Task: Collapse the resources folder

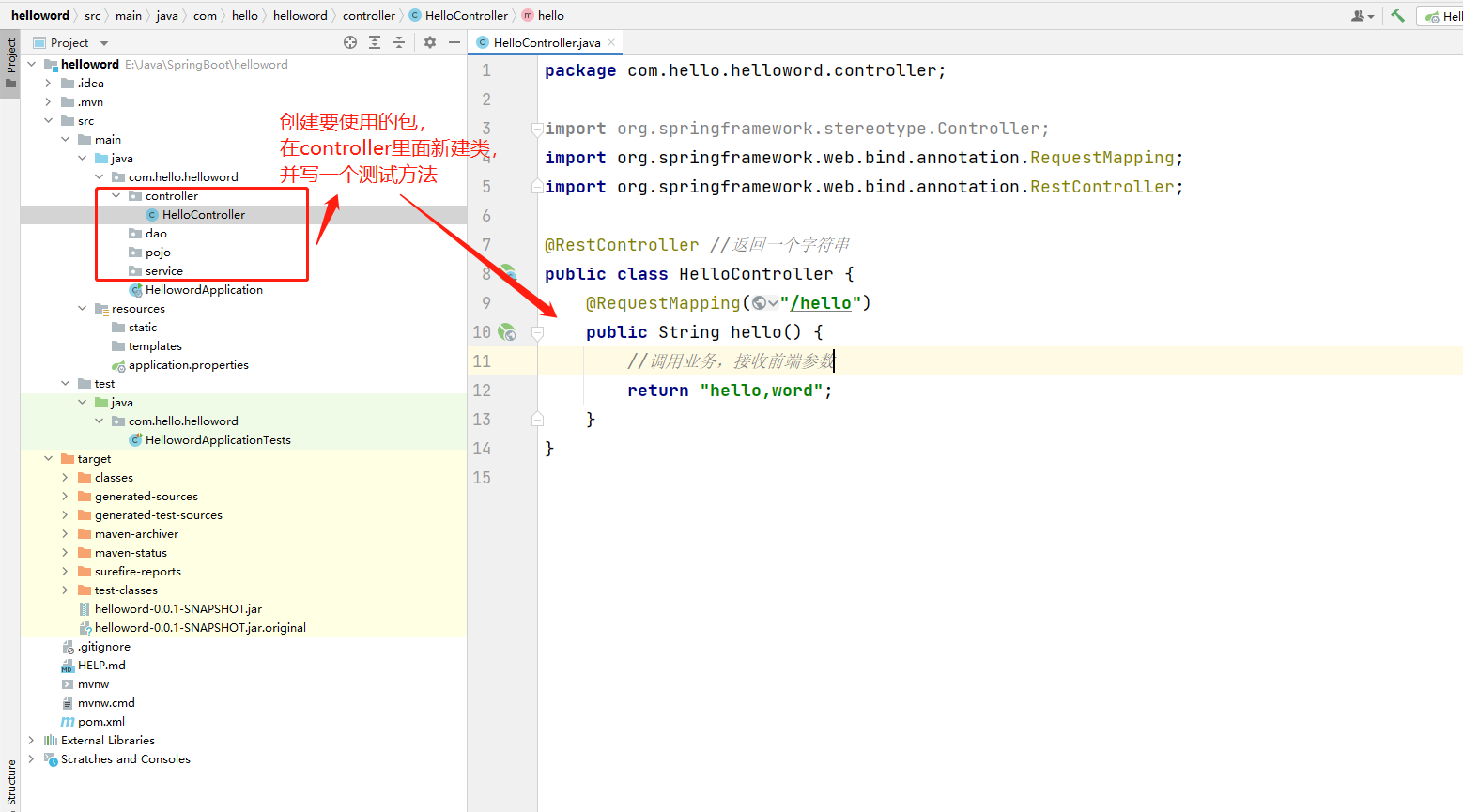Action: click(x=83, y=309)
